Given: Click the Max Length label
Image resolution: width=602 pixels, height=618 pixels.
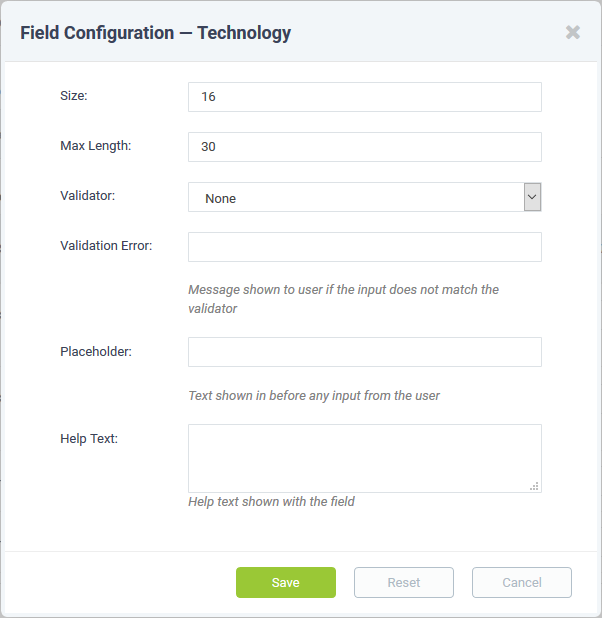Looking at the screenshot, I should point(95,146).
